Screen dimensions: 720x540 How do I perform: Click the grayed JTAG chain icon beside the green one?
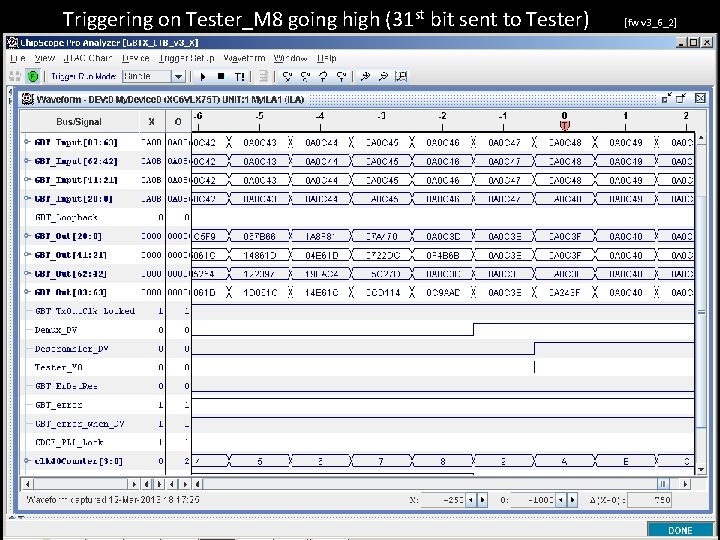tap(15, 76)
